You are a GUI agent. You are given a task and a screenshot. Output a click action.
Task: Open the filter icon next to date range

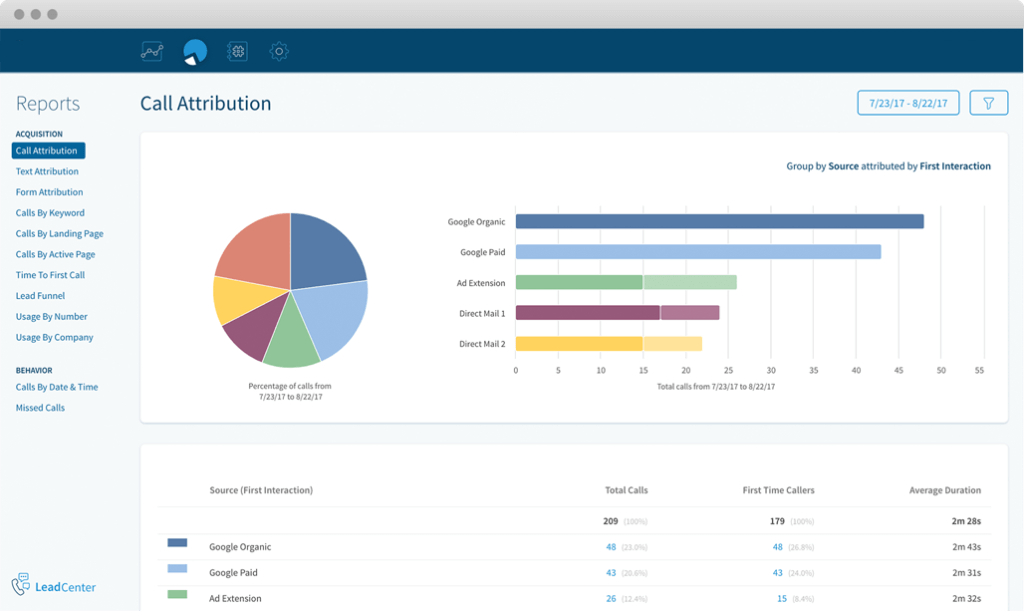tap(989, 102)
